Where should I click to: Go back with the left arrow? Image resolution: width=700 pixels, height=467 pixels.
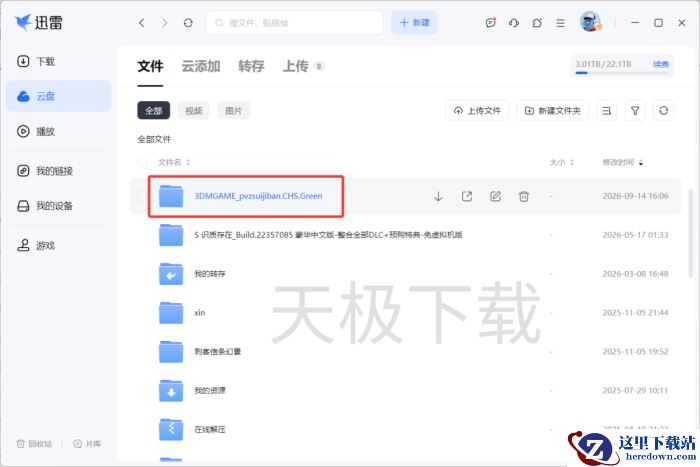(142, 23)
